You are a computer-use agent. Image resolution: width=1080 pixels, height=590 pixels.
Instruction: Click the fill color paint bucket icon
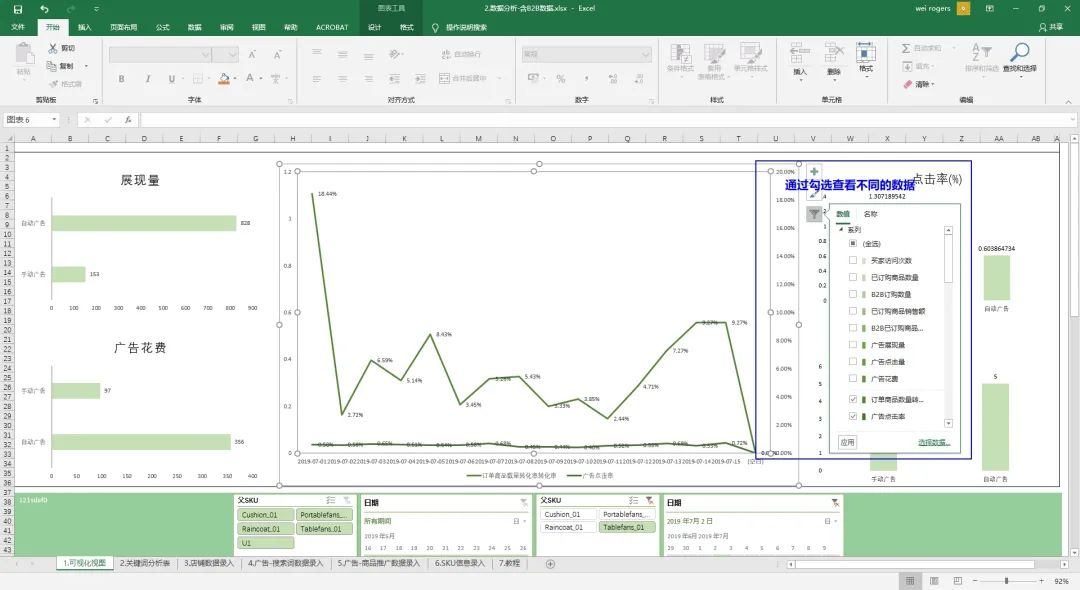pyautogui.click(x=224, y=78)
